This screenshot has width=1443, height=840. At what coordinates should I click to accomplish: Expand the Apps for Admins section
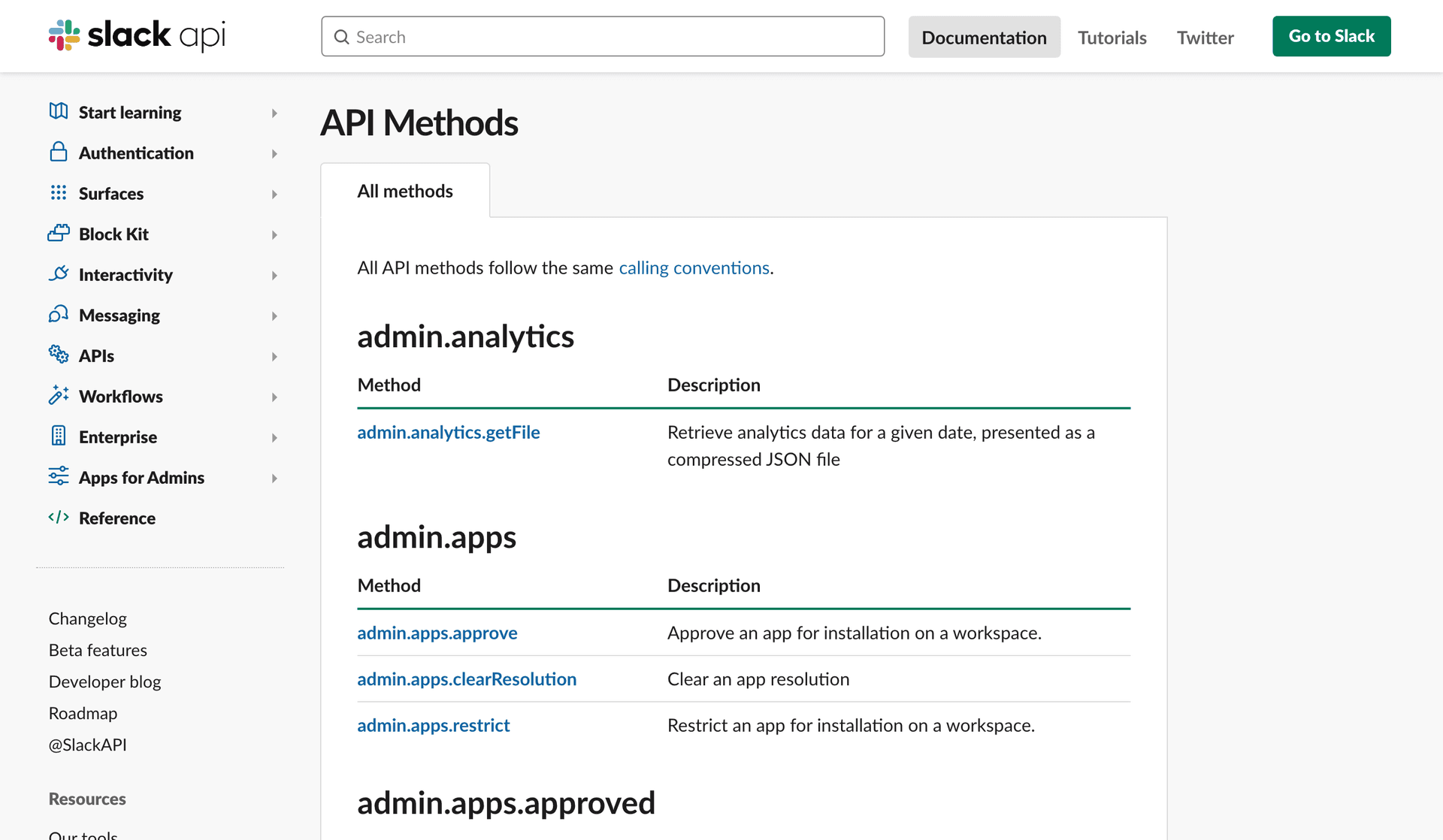(x=274, y=478)
